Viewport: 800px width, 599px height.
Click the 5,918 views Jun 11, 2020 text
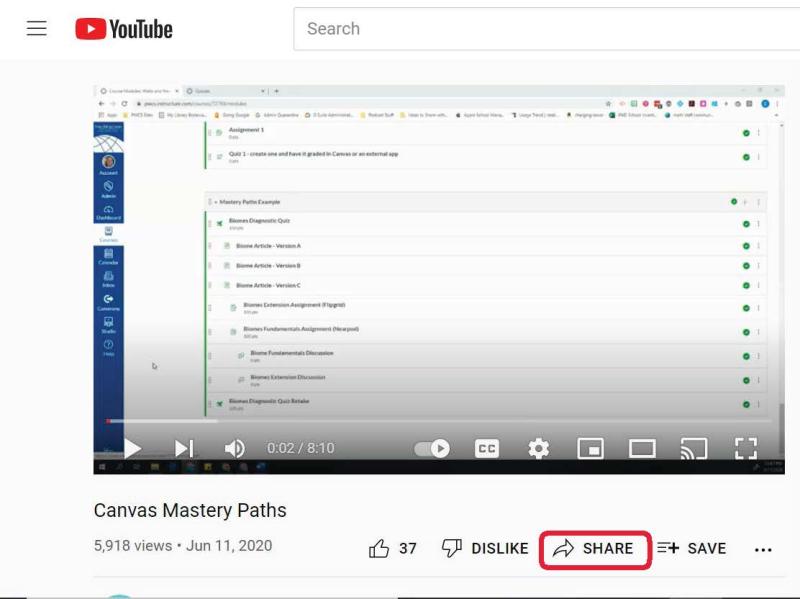(x=183, y=545)
